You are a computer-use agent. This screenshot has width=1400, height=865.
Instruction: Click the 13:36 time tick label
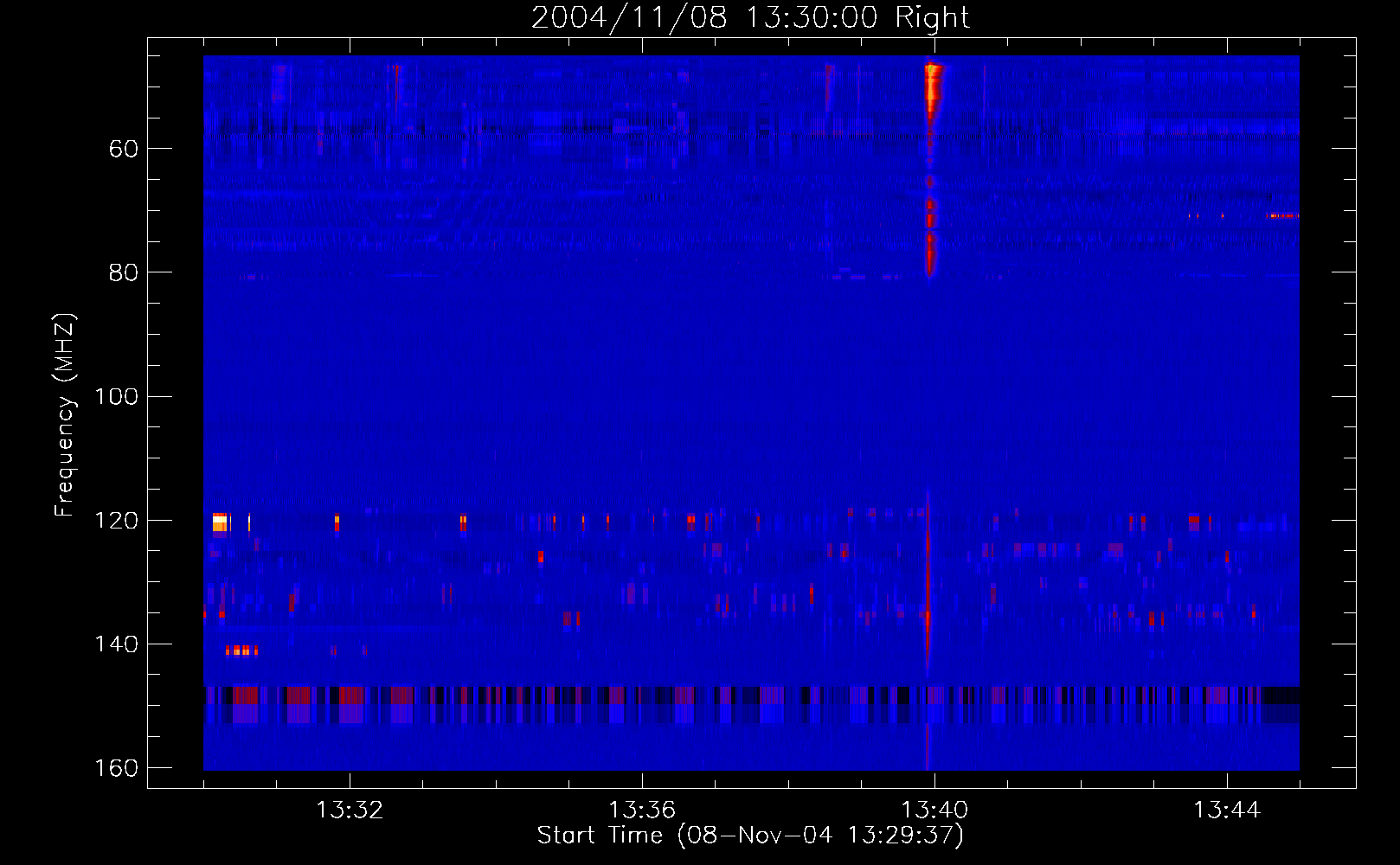click(642, 811)
